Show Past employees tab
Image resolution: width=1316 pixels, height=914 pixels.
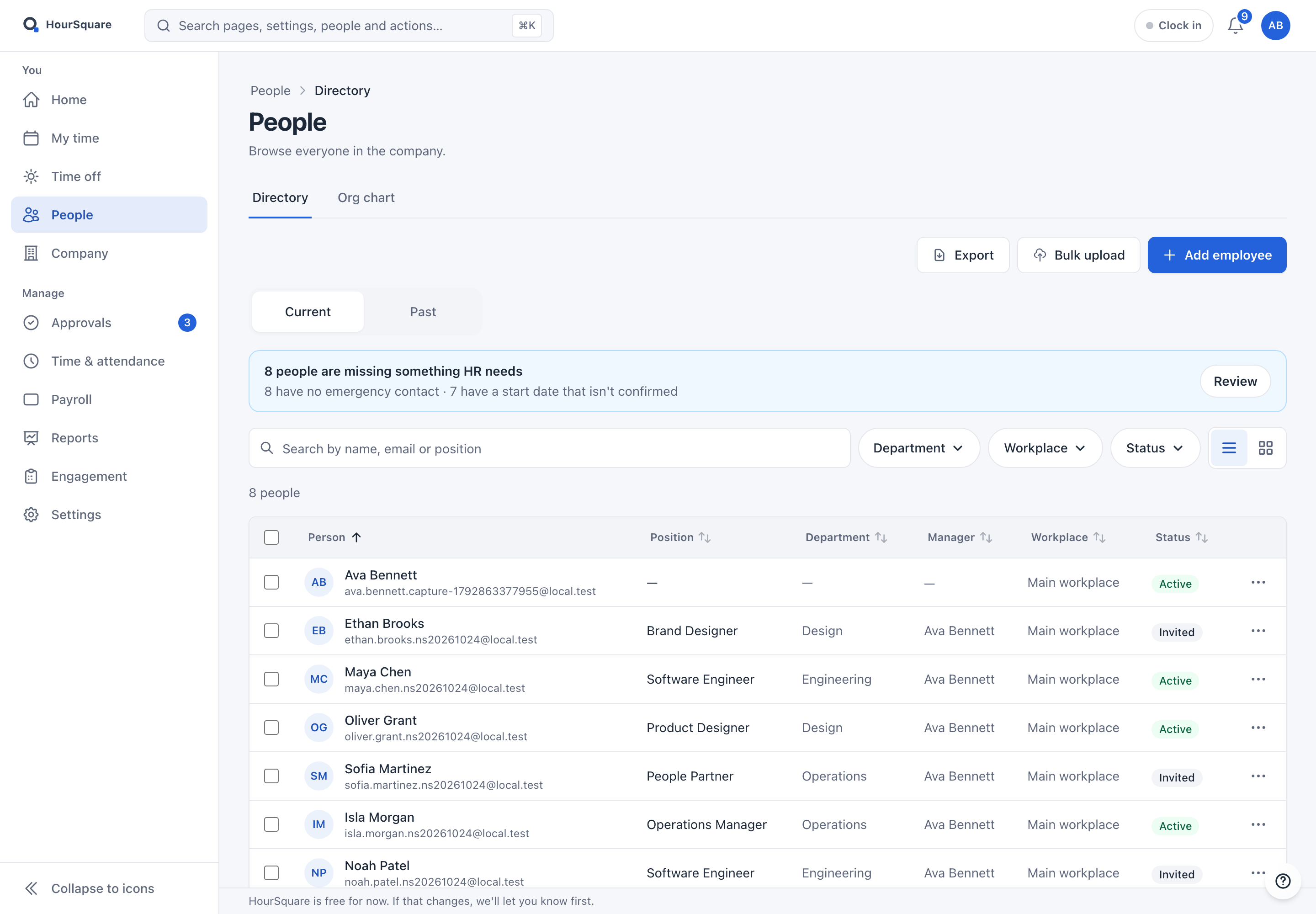click(x=423, y=312)
